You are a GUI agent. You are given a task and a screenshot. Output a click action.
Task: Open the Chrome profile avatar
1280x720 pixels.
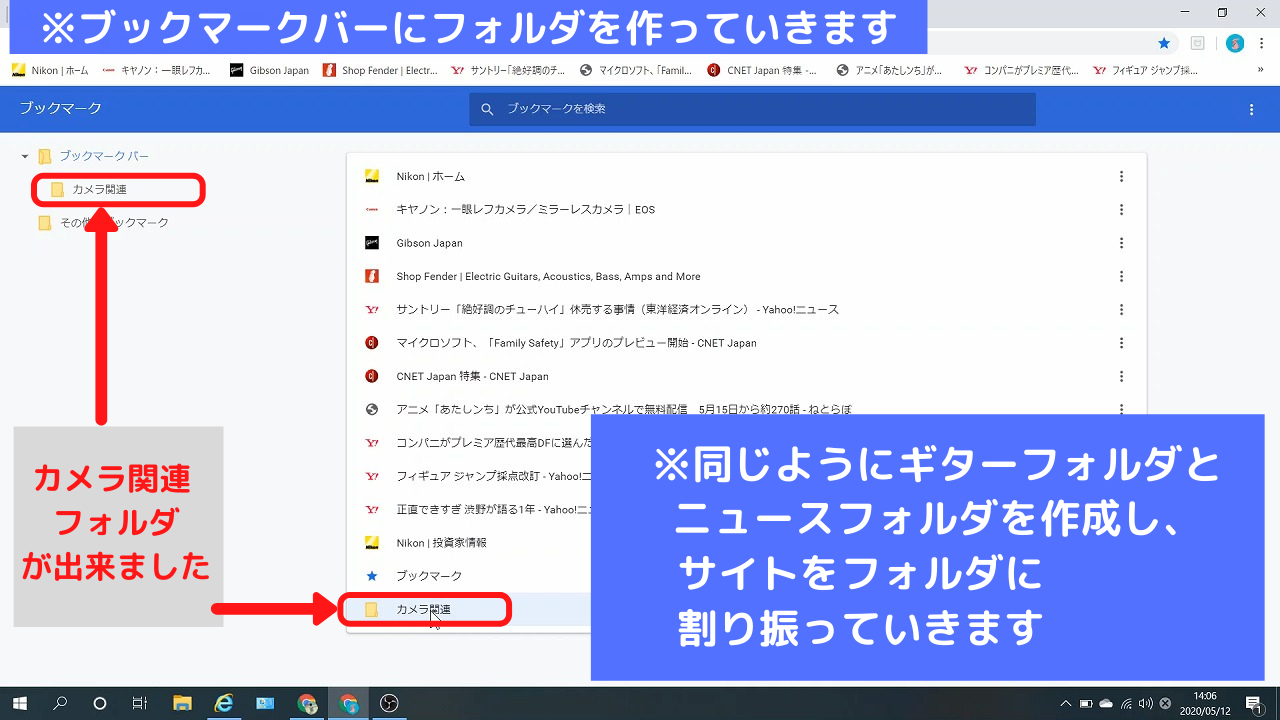[x=1235, y=44]
